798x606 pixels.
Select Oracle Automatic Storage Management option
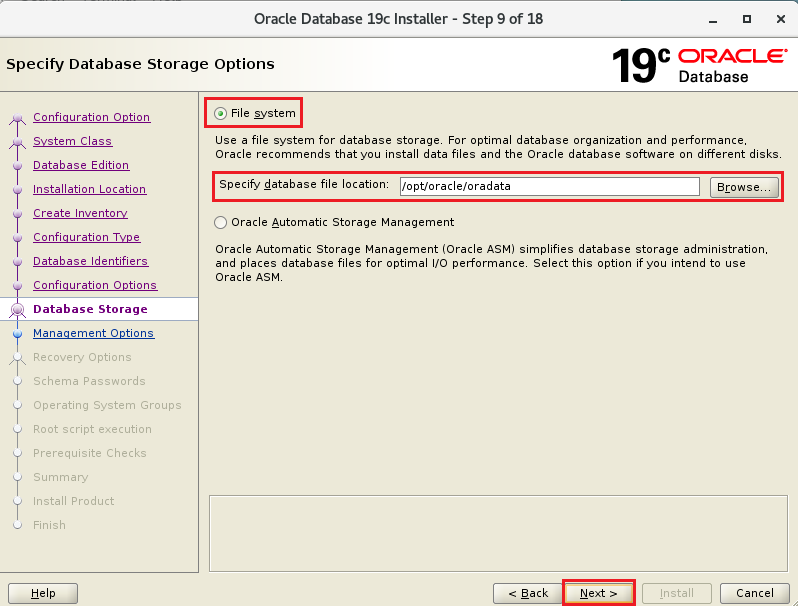220,222
